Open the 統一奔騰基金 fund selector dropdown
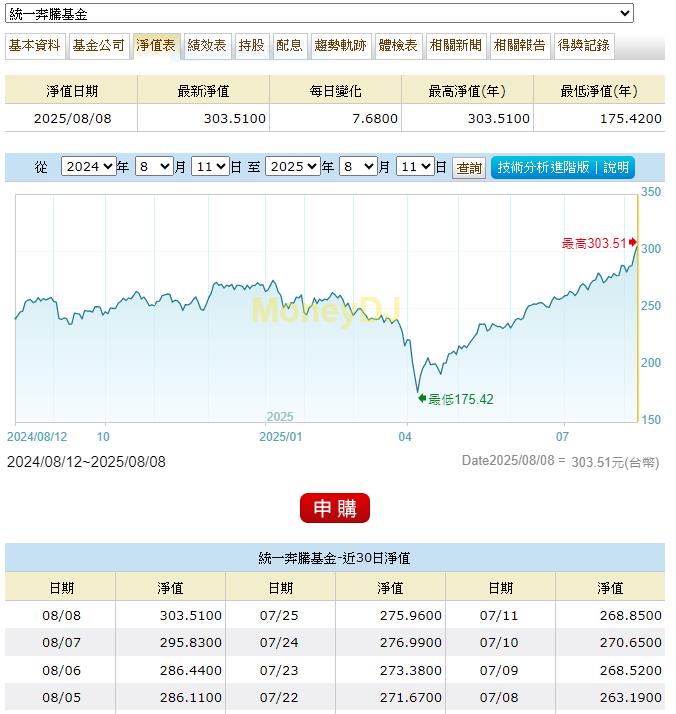 (x=319, y=13)
